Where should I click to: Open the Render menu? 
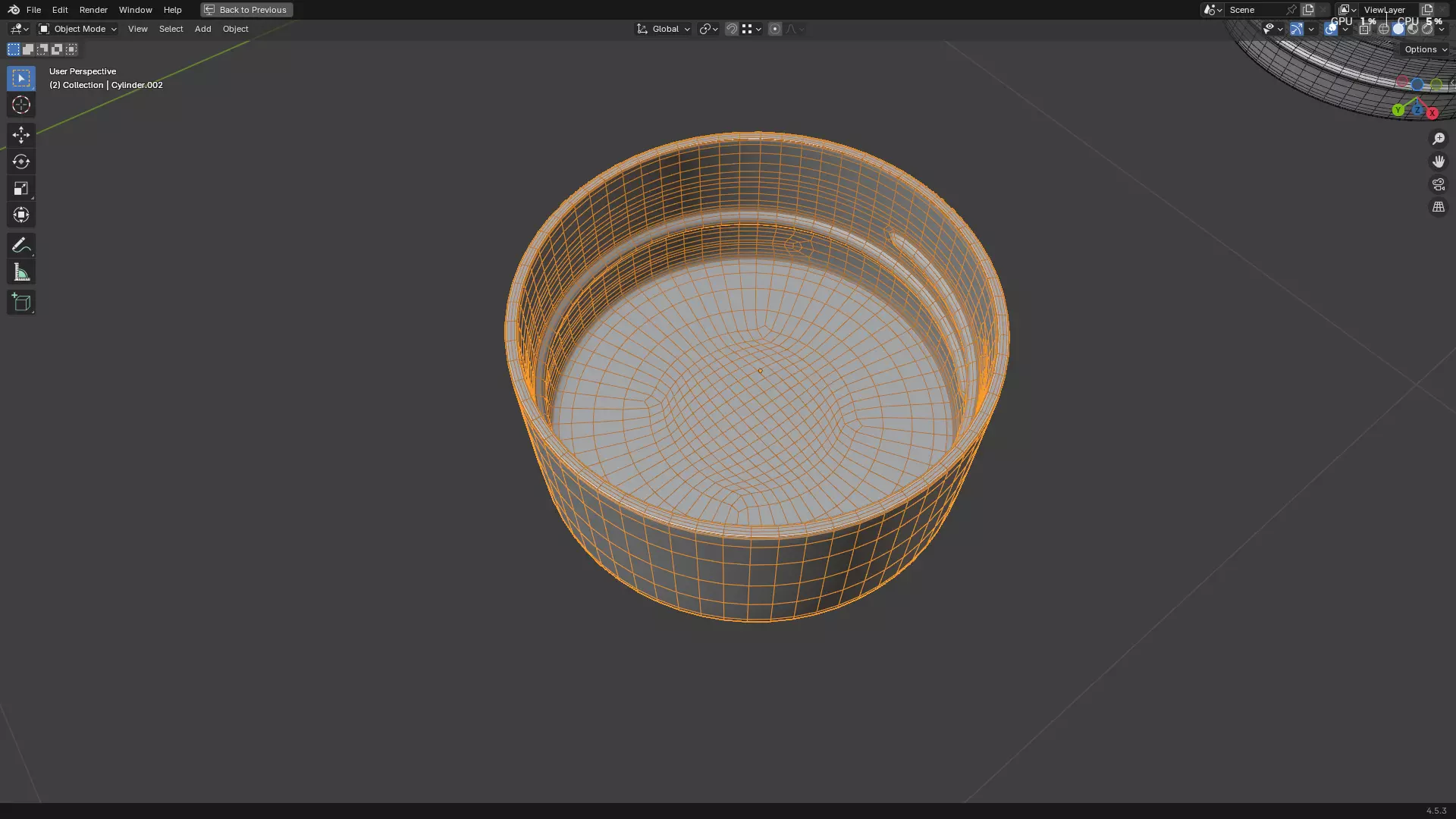tap(93, 10)
